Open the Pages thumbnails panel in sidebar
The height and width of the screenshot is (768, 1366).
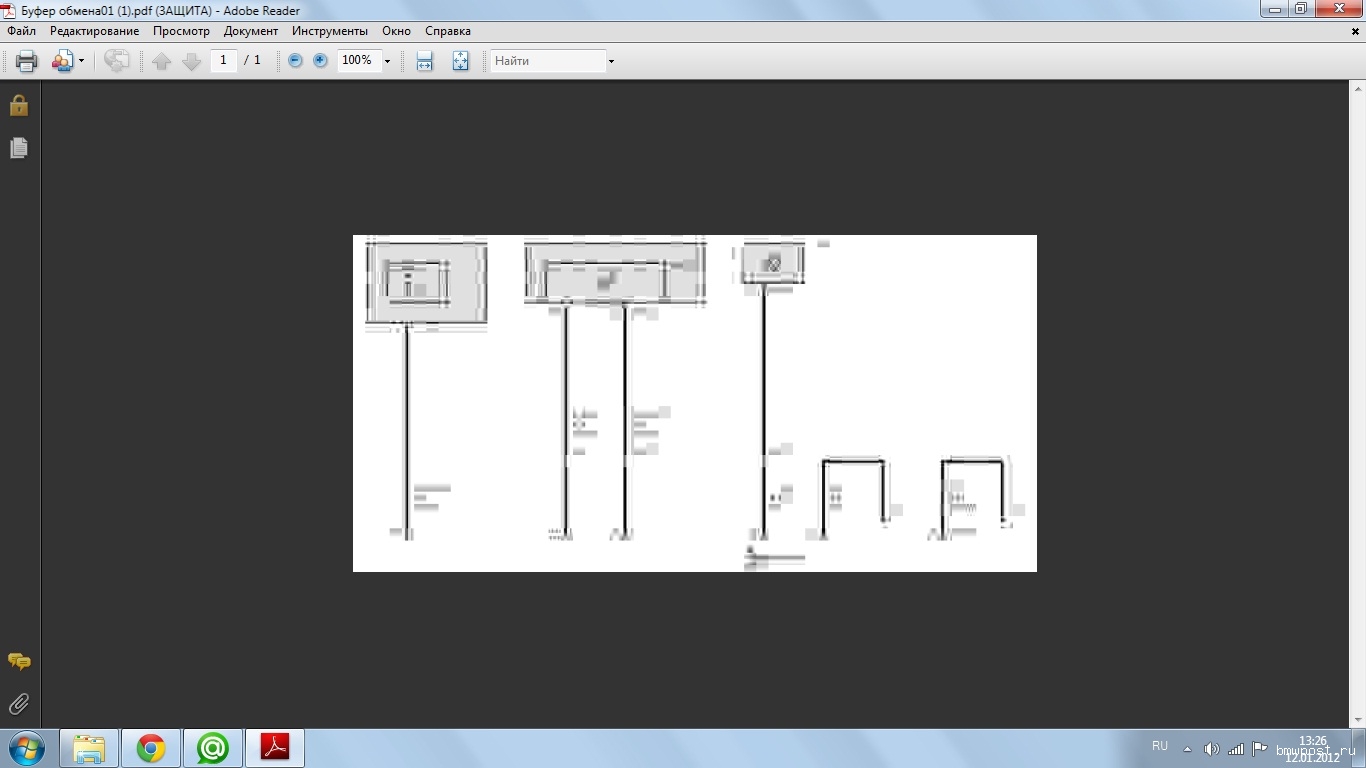(x=19, y=148)
